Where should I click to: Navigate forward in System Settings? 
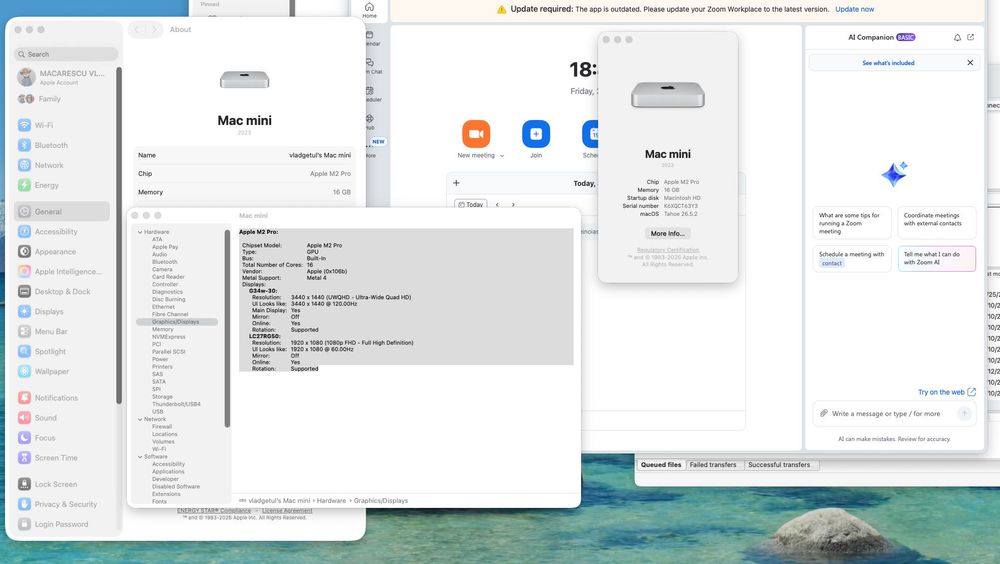click(x=153, y=29)
